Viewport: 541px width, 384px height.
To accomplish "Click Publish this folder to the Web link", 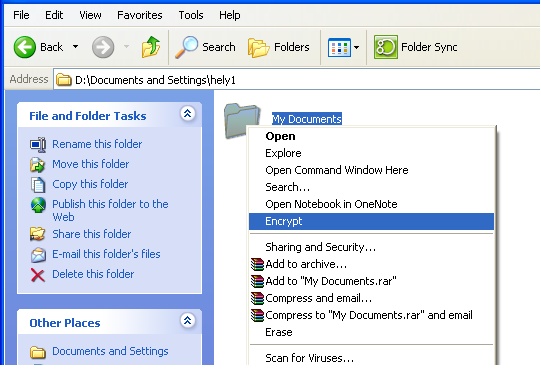I will tap(110, 210).
